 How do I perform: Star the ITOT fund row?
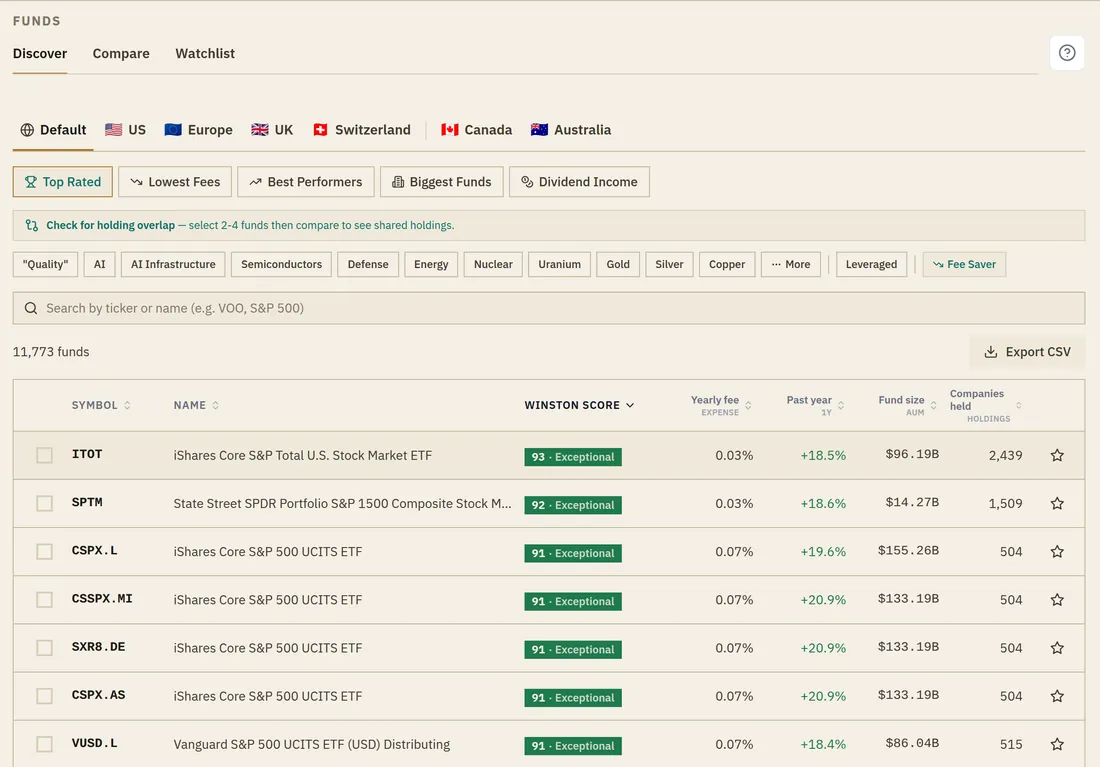1057,455
